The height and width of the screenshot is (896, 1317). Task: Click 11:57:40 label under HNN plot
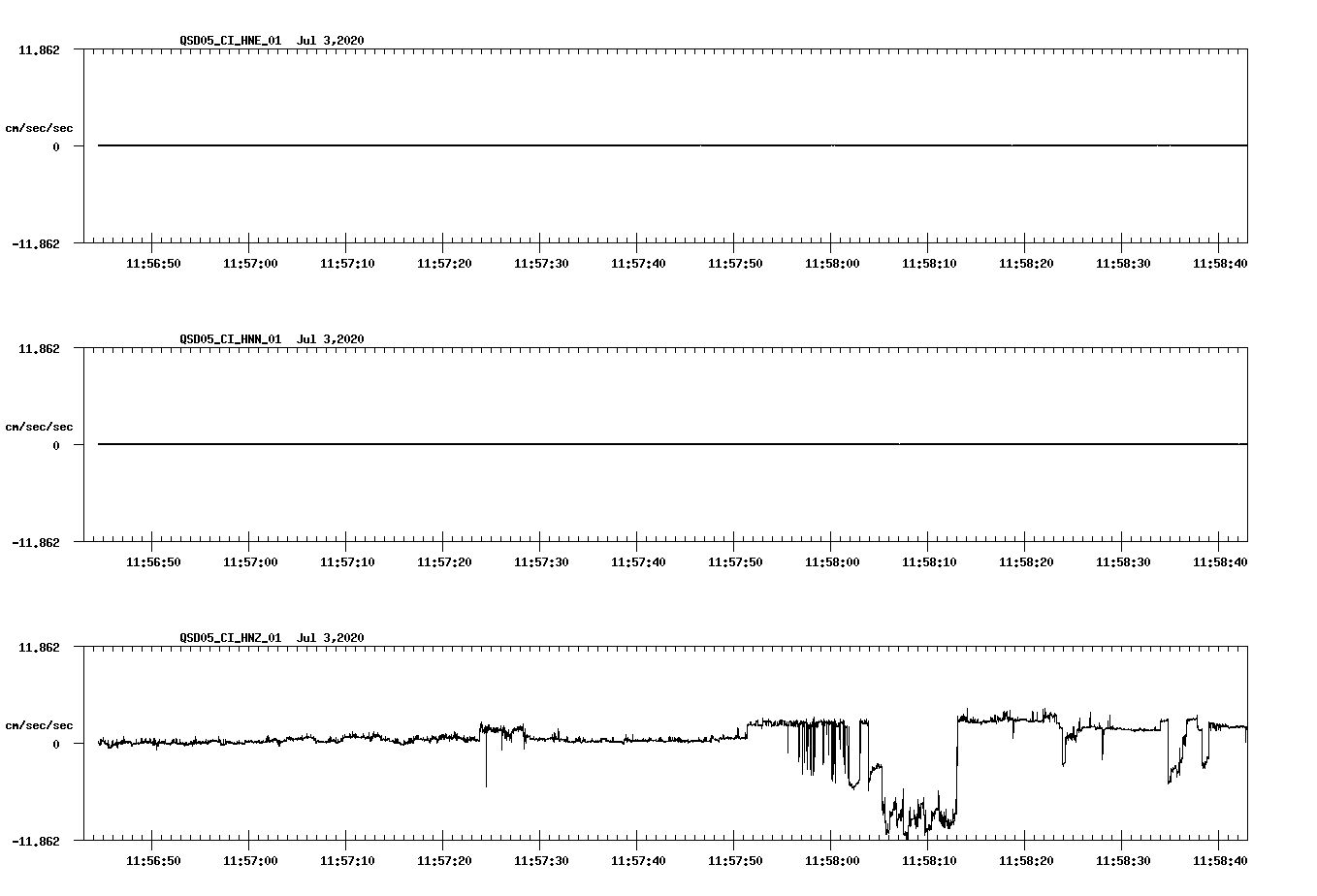638,562
